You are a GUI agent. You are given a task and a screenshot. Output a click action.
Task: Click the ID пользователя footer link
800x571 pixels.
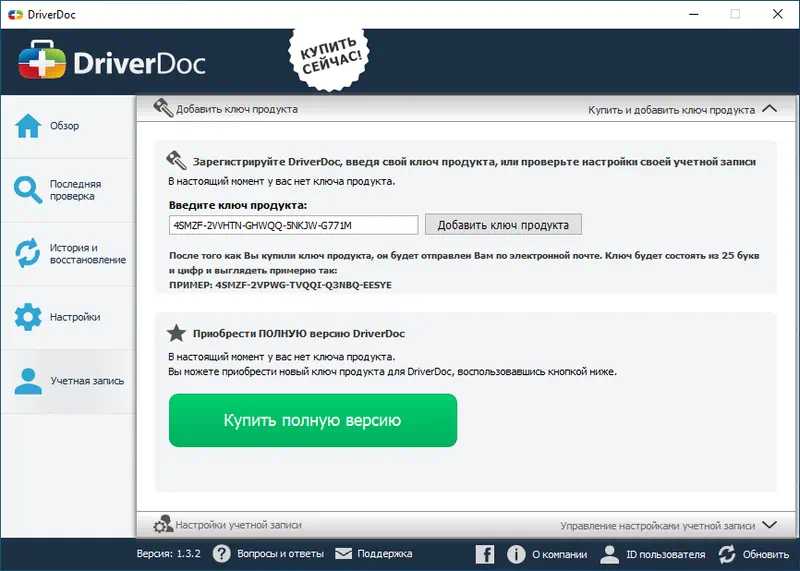point(666,554)
